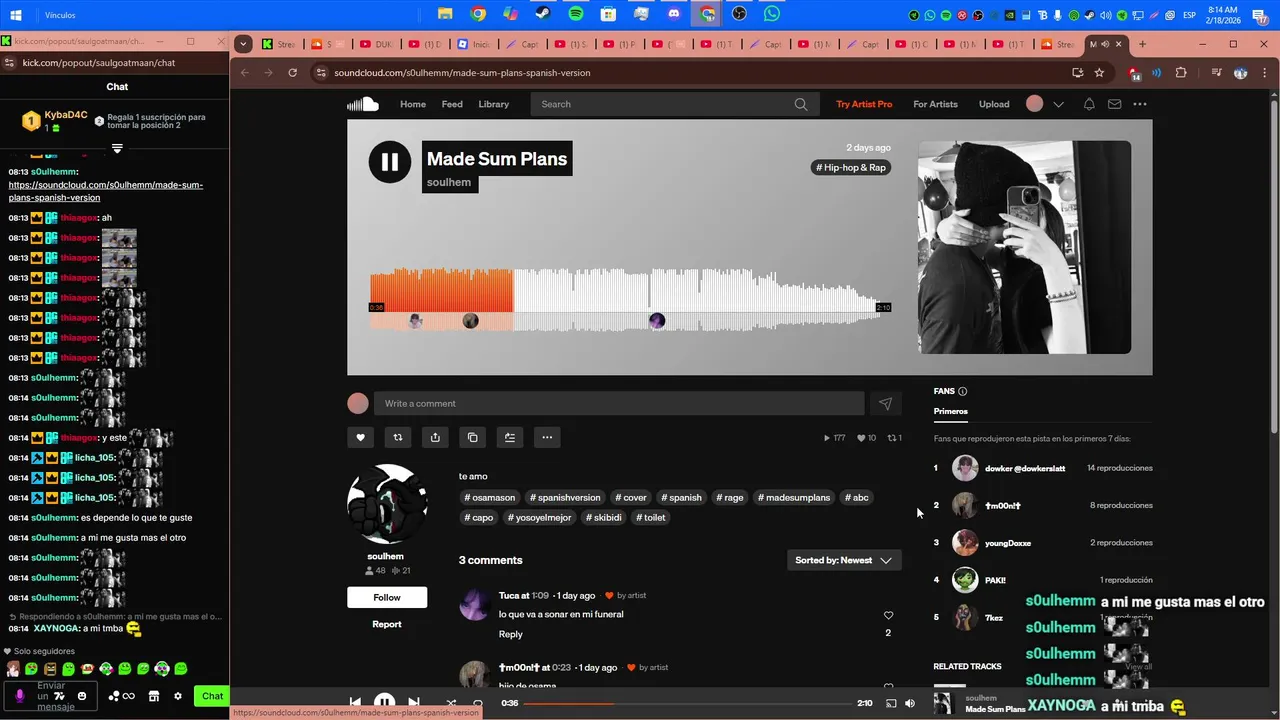Open emoji picker in Kick chat

(82, 696)
